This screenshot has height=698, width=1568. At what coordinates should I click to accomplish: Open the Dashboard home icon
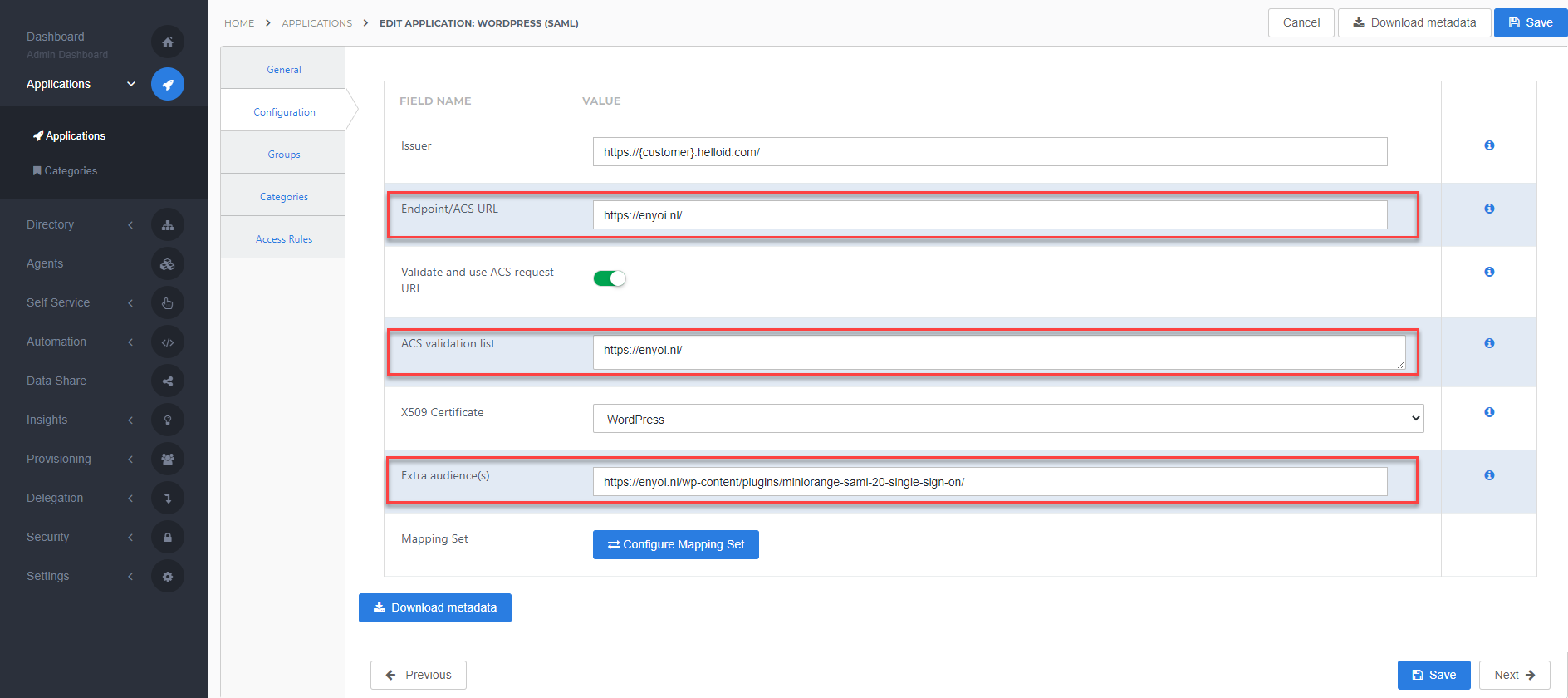click(168, 42)
